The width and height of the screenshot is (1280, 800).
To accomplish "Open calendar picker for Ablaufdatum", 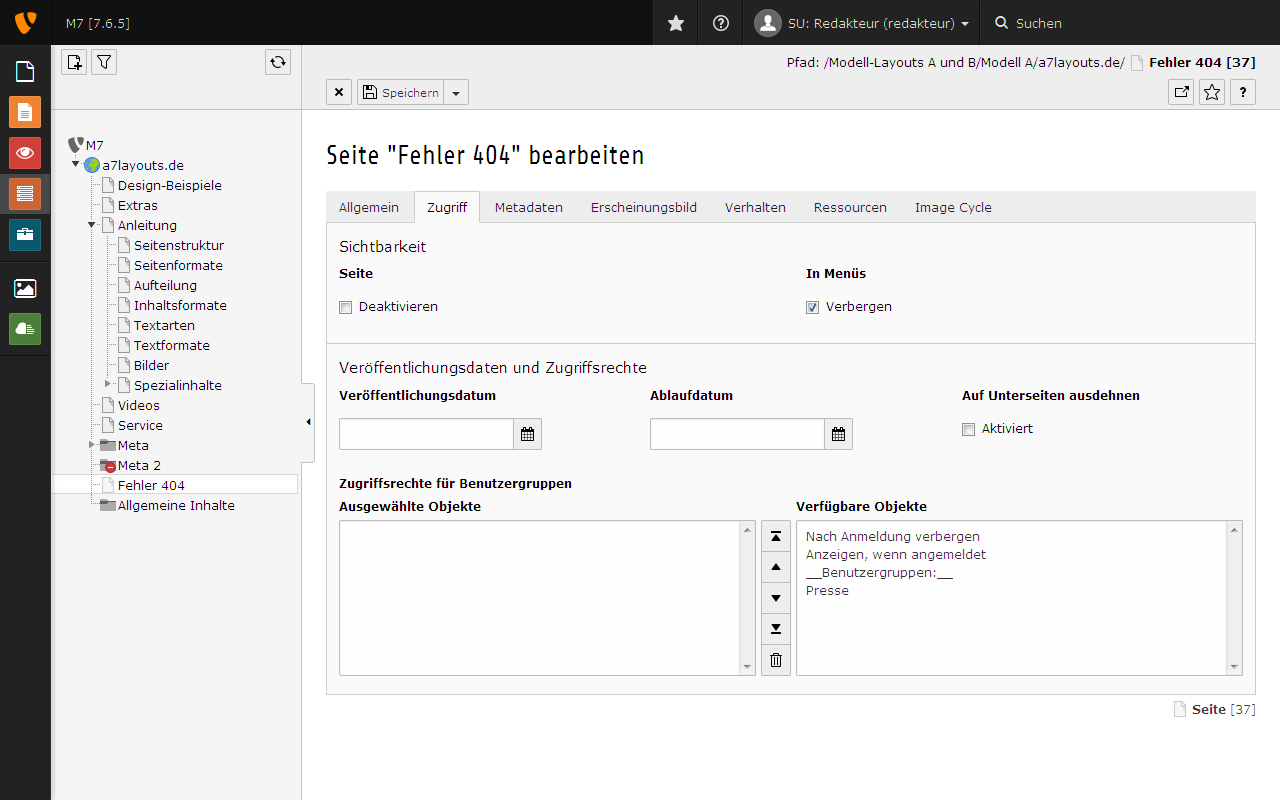I will point(839,434).
